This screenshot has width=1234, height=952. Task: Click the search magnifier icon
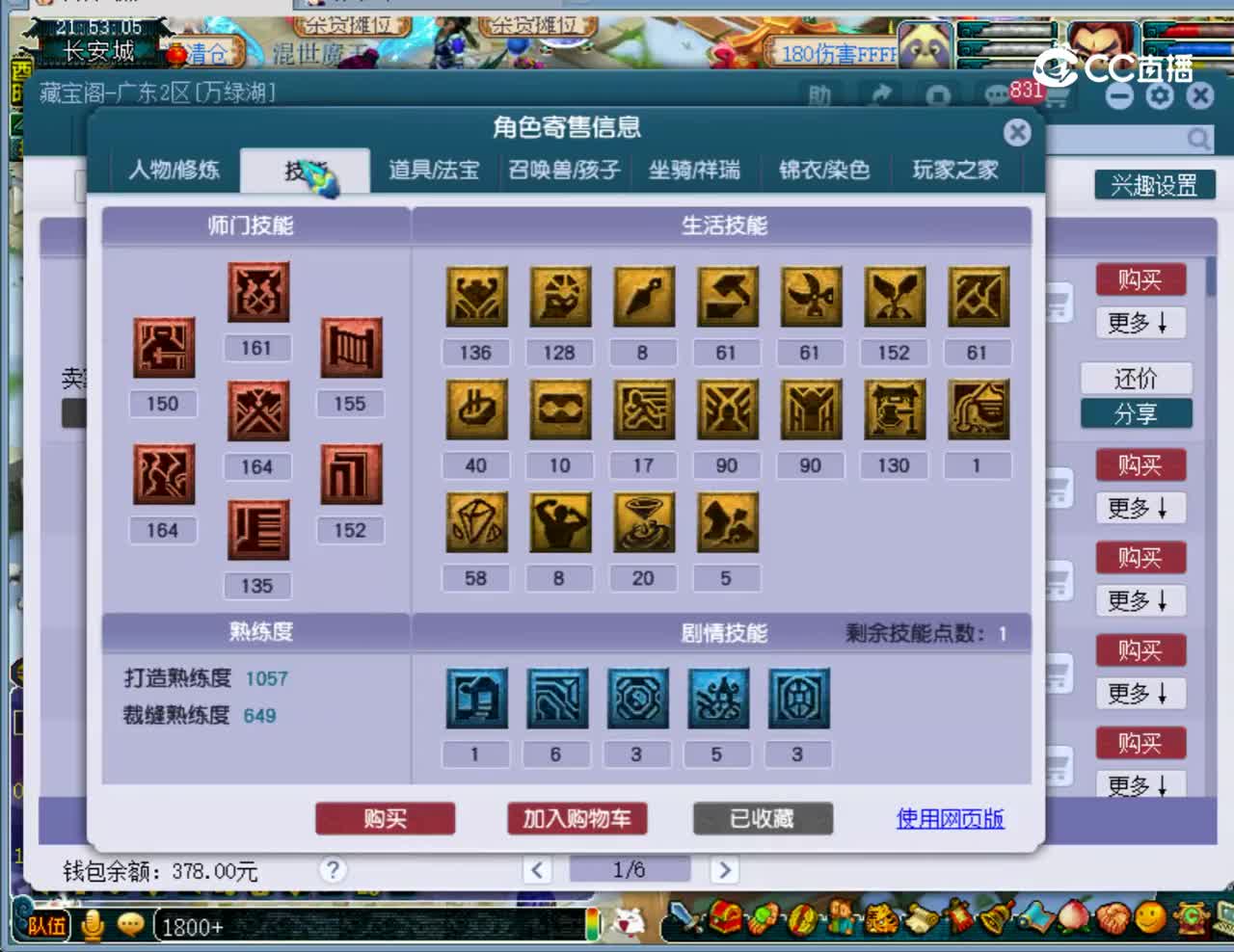point(1198,140)
